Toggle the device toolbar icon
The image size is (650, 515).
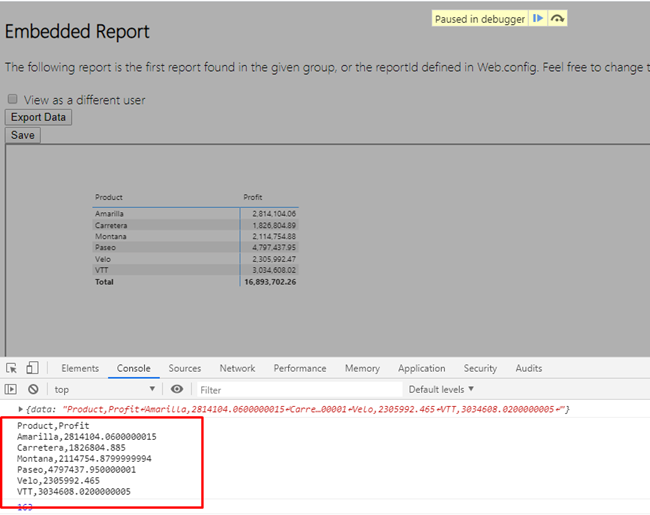click(32, 368)
